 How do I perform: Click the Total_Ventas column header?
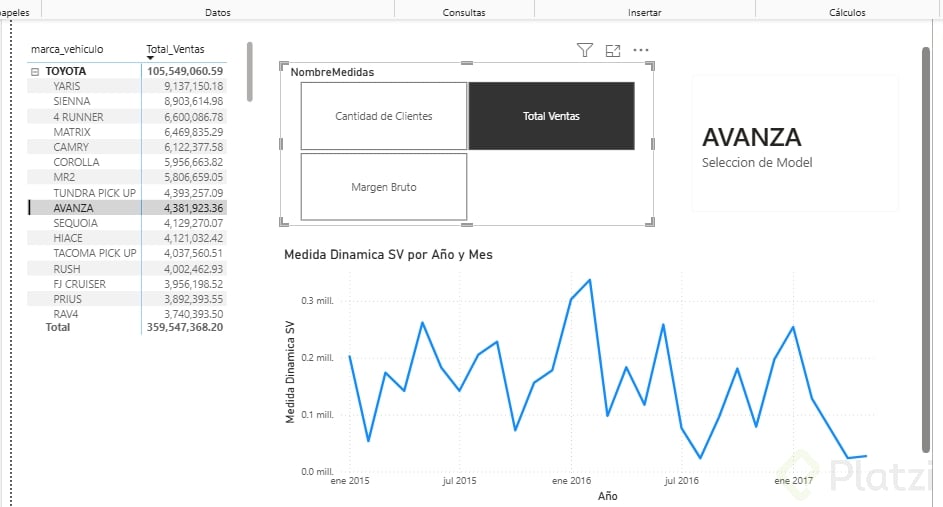pyautogui.click(x=174, y=49)
